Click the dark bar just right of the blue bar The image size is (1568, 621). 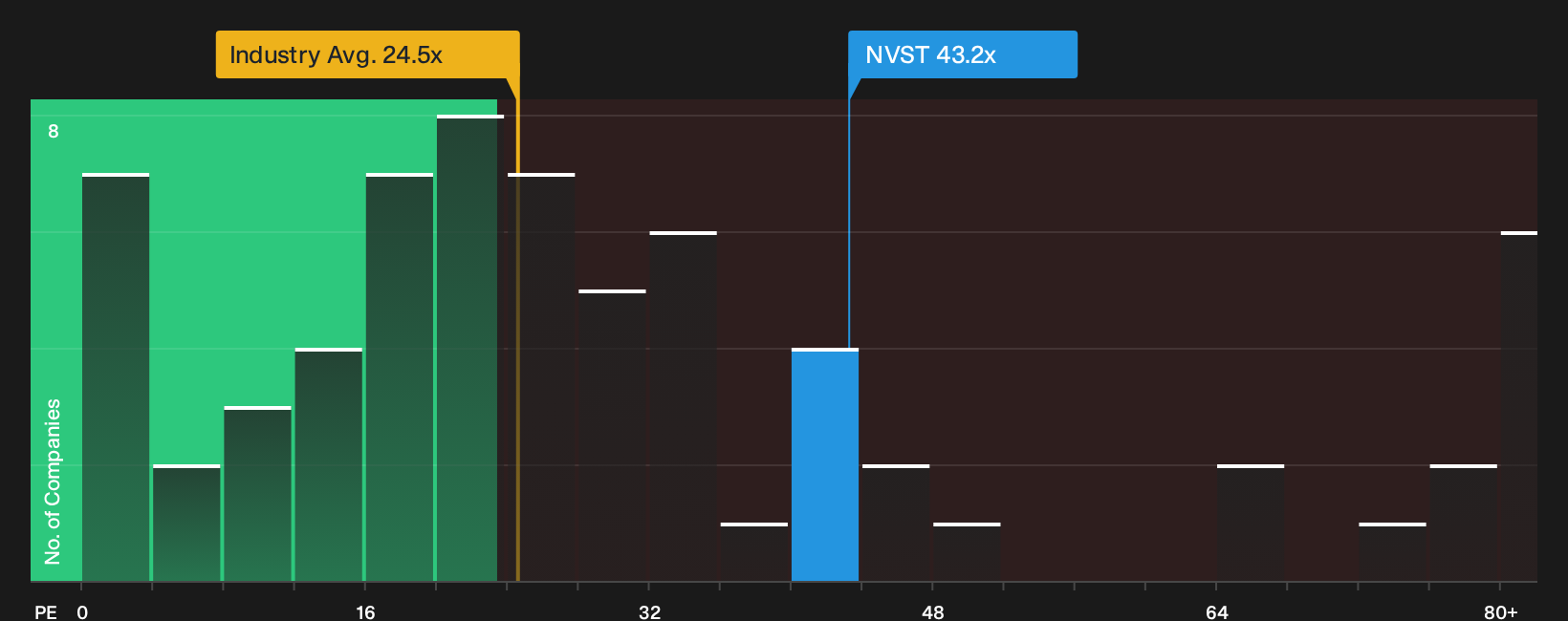[x=896, y=523]
